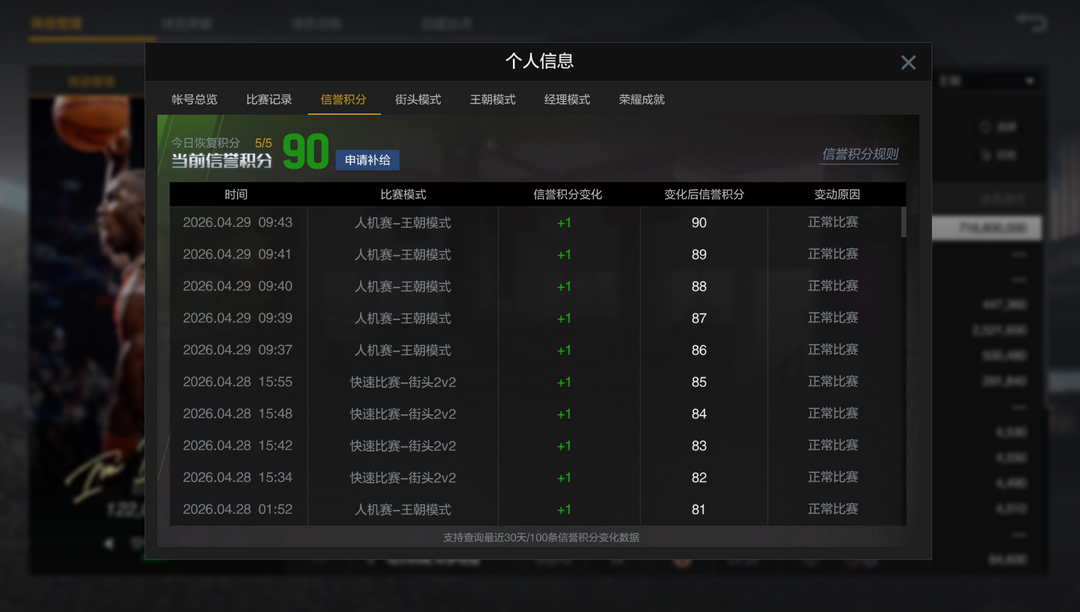Open the 帐号总览 tab

tap(194, 100)
